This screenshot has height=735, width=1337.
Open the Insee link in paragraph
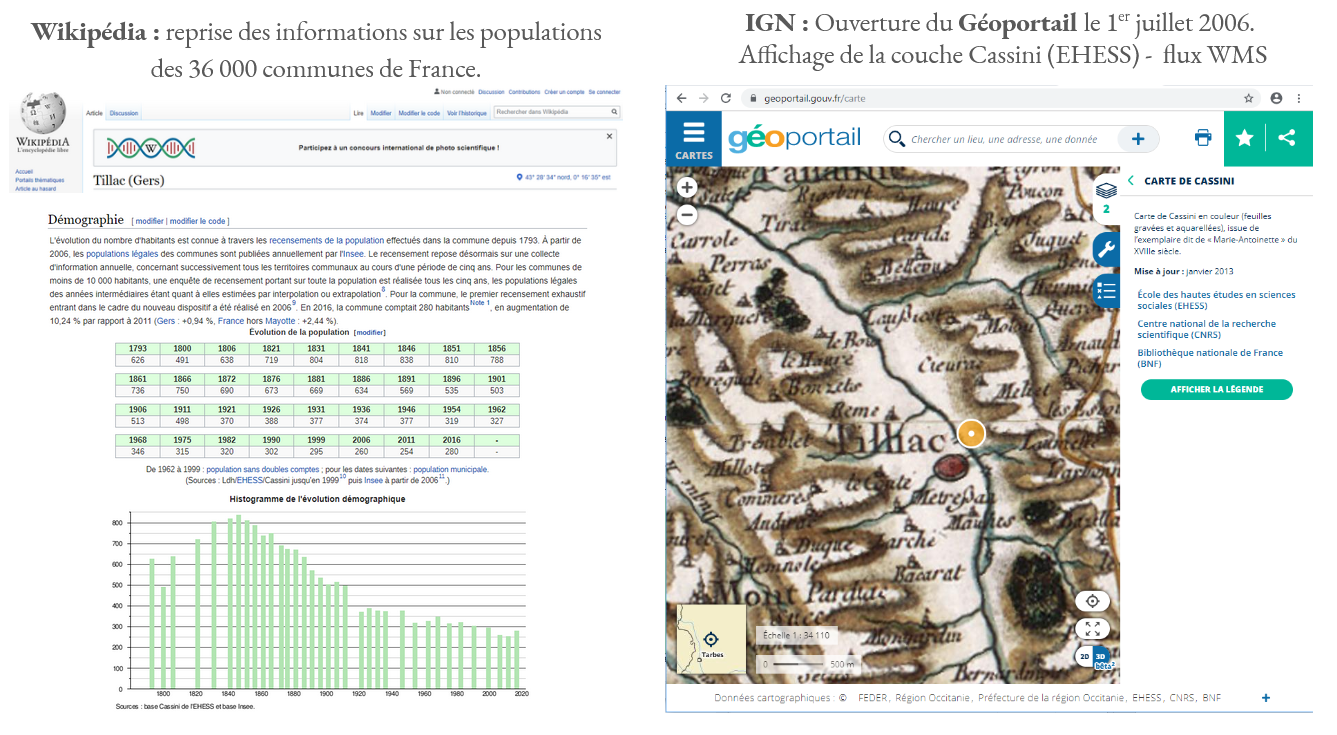[x=353, y=254]
